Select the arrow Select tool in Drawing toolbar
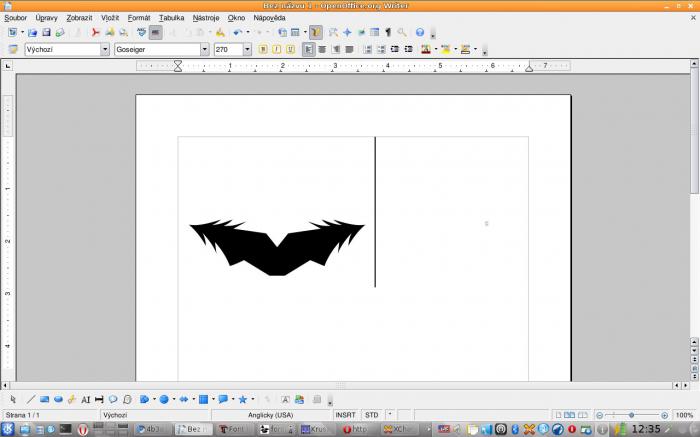The height and width of the screenshot is (437, 700). 13,400
